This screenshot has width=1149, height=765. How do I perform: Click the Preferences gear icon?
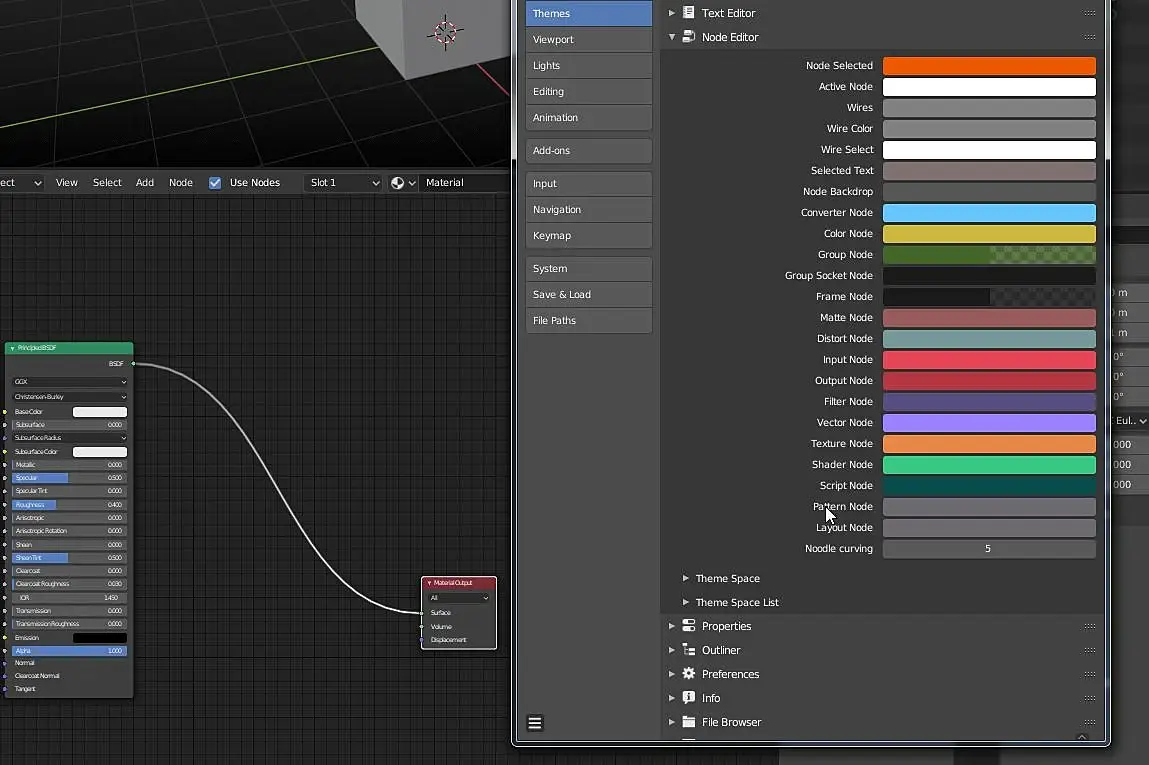click(x=689, y=674)
